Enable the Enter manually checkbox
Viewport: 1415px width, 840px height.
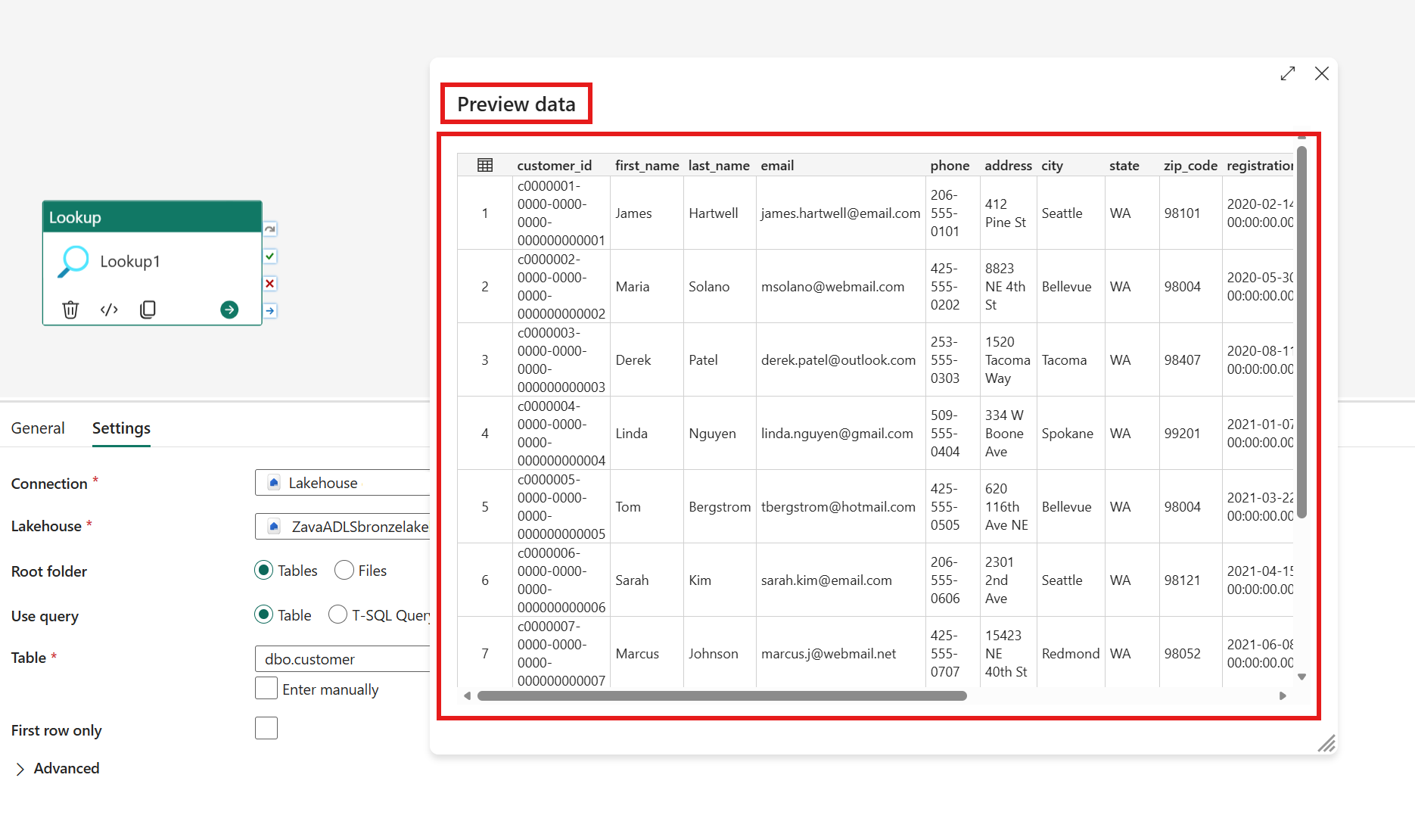click(x=266, y=689)
